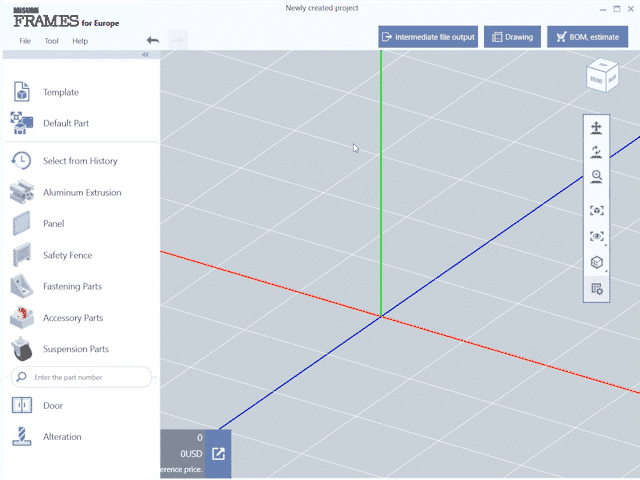Open the File menu
Screen dimensions: 640x480
(x=25, y=41)
